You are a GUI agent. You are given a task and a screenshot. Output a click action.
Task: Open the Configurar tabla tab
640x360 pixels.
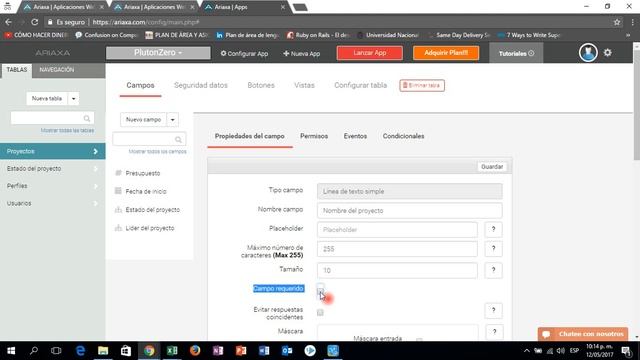pyautogui.click(x=360, y=85)
